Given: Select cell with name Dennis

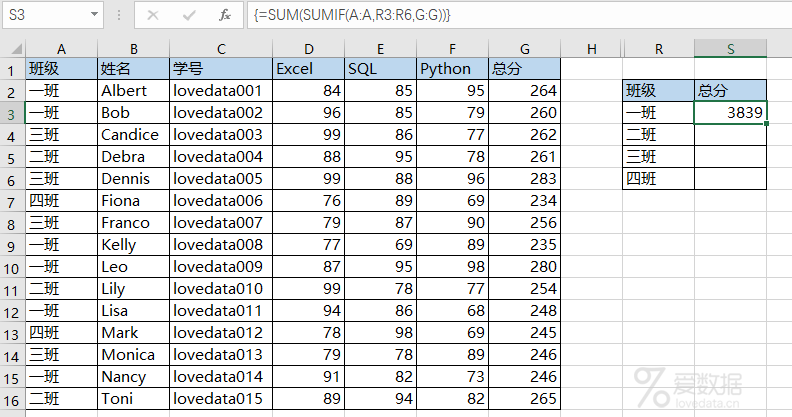Looking at the screenshot, I should pyautogui.click(x=133, y=179).
